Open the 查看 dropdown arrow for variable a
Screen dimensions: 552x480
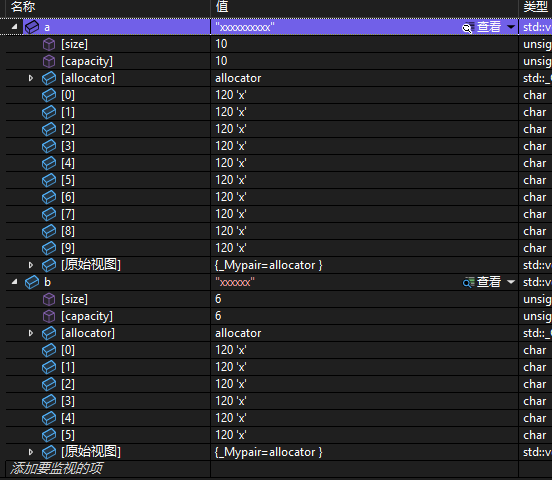511,27
